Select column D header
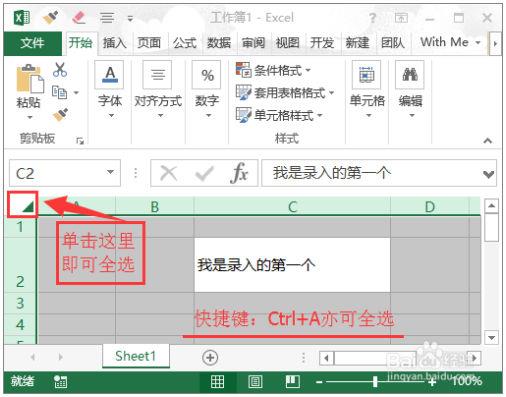The height and width of the screenshot is (397, 506). click(430, 207)
